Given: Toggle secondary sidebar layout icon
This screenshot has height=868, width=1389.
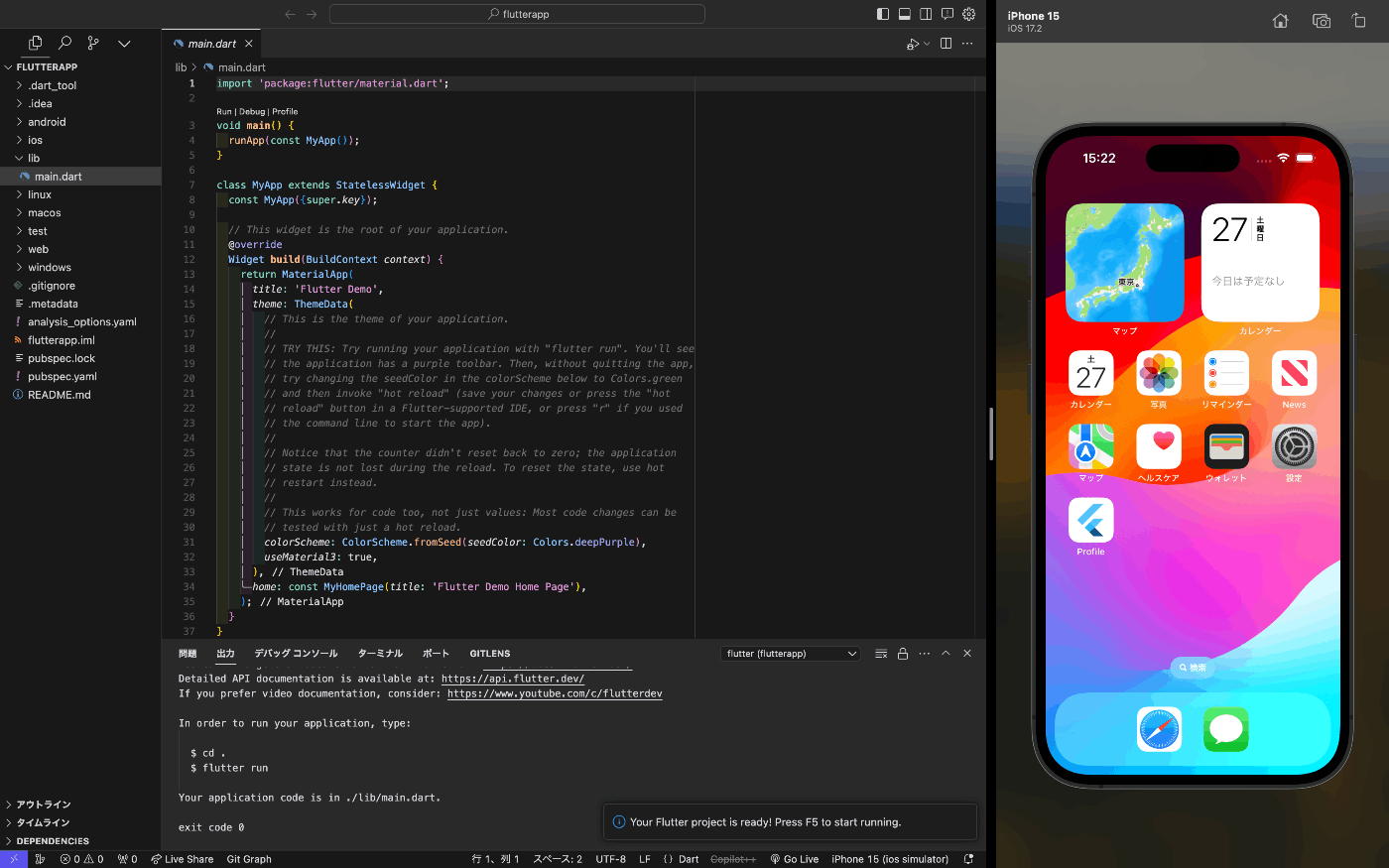Looking at the screenshot, I should [926, 14].
